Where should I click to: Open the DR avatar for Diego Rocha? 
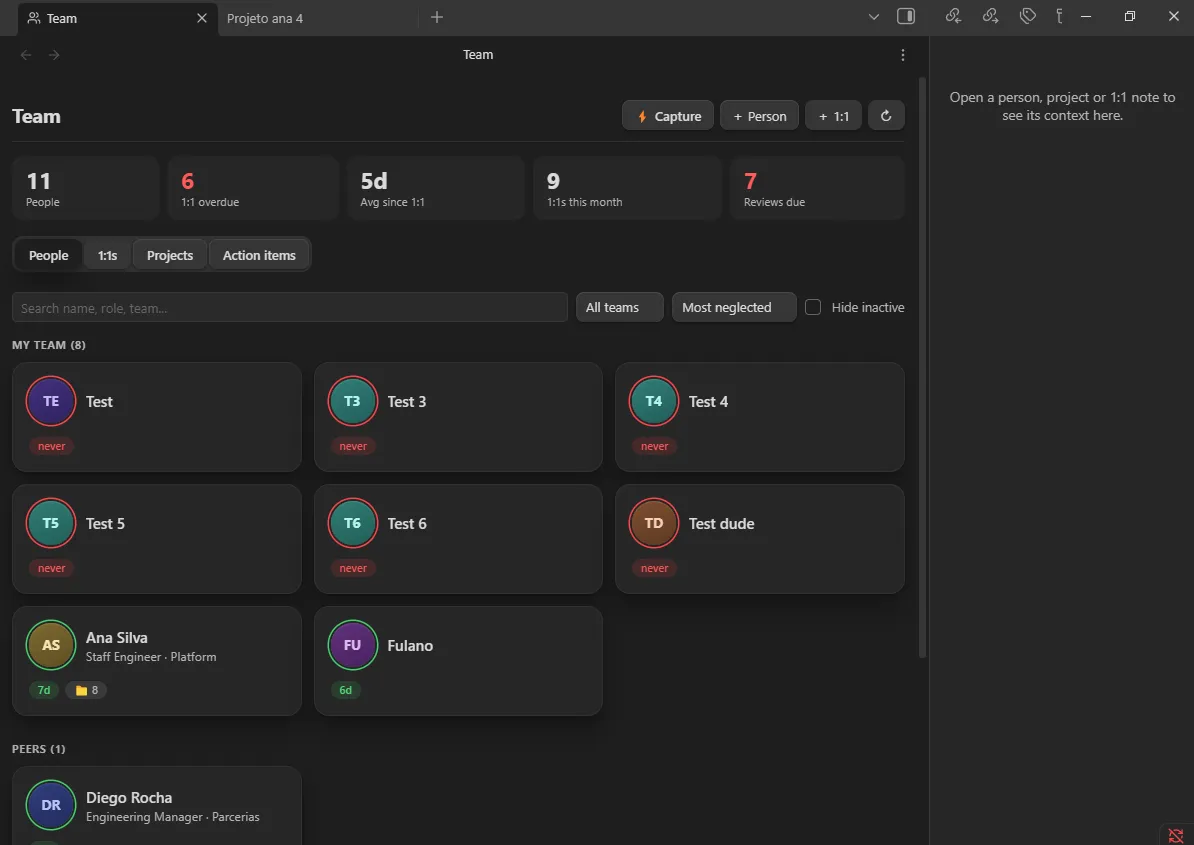[x=51, y=805]
